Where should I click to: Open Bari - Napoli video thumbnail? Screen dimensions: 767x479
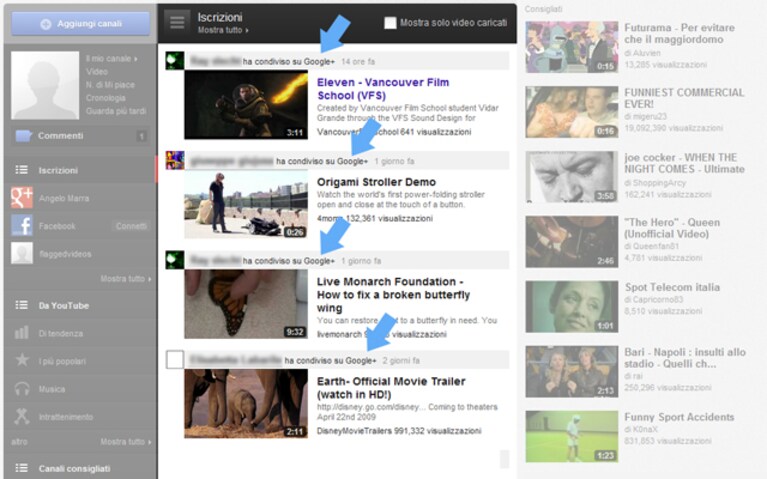[572, 371]
